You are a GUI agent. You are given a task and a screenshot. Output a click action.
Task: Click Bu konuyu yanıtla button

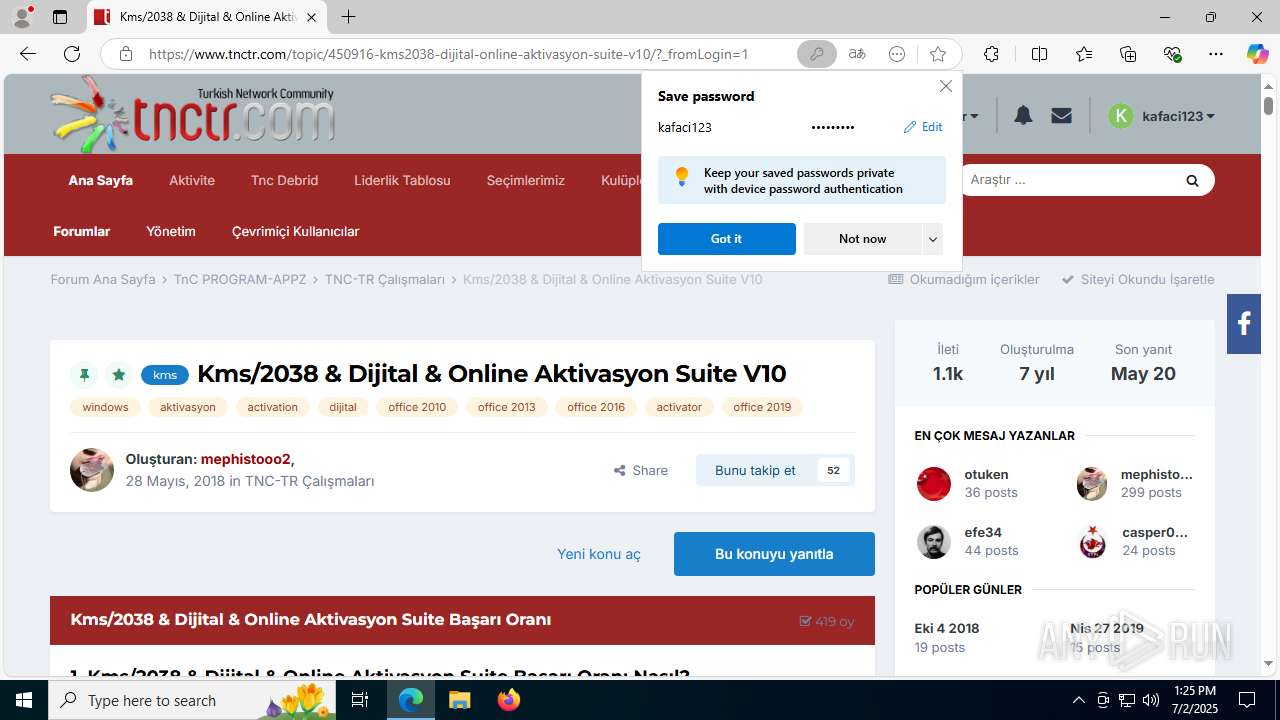(774, 554)
